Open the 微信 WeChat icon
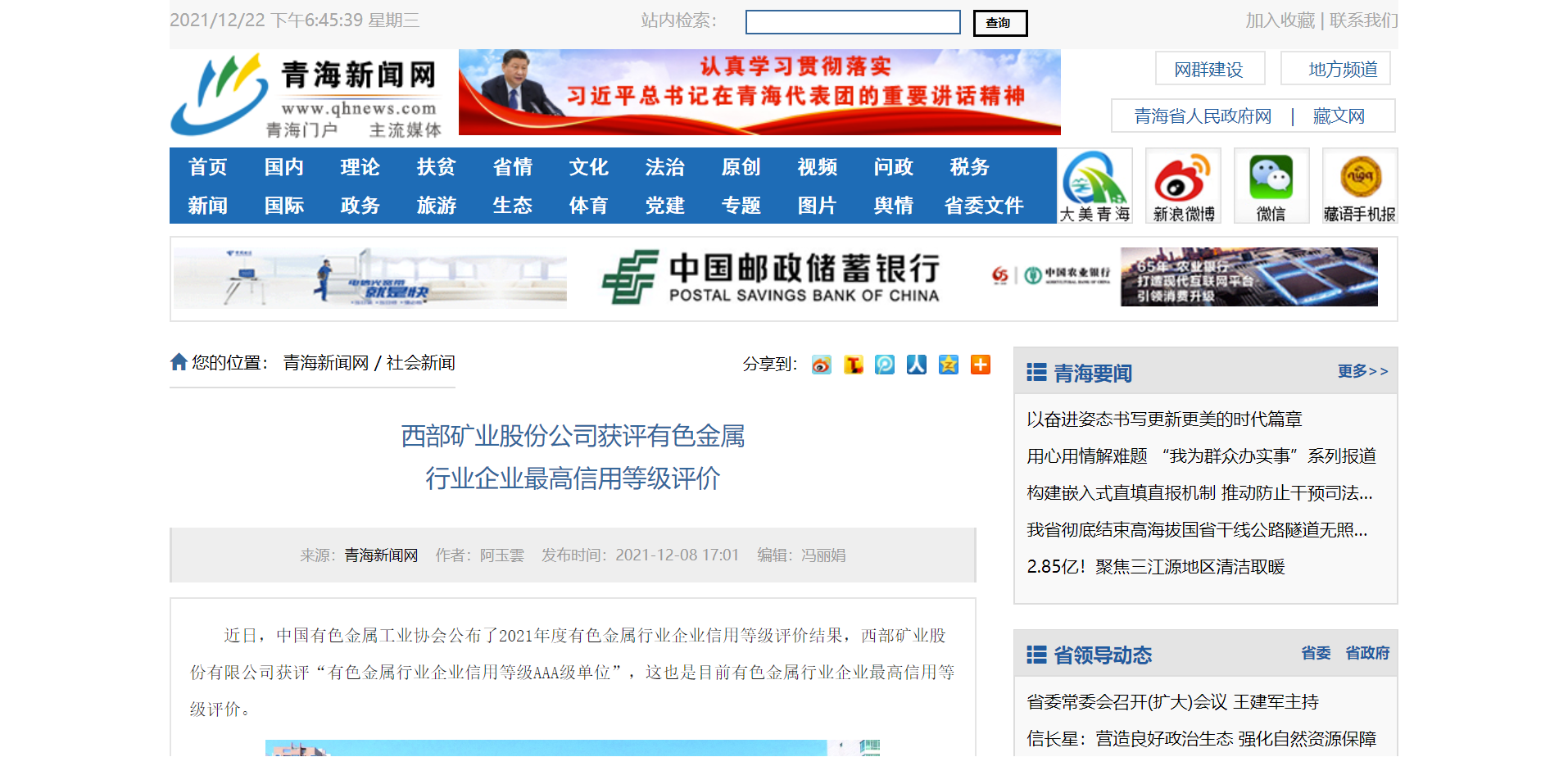Image resolution: width=1568 pixels, height=757 pixels. click(1271, 186)
